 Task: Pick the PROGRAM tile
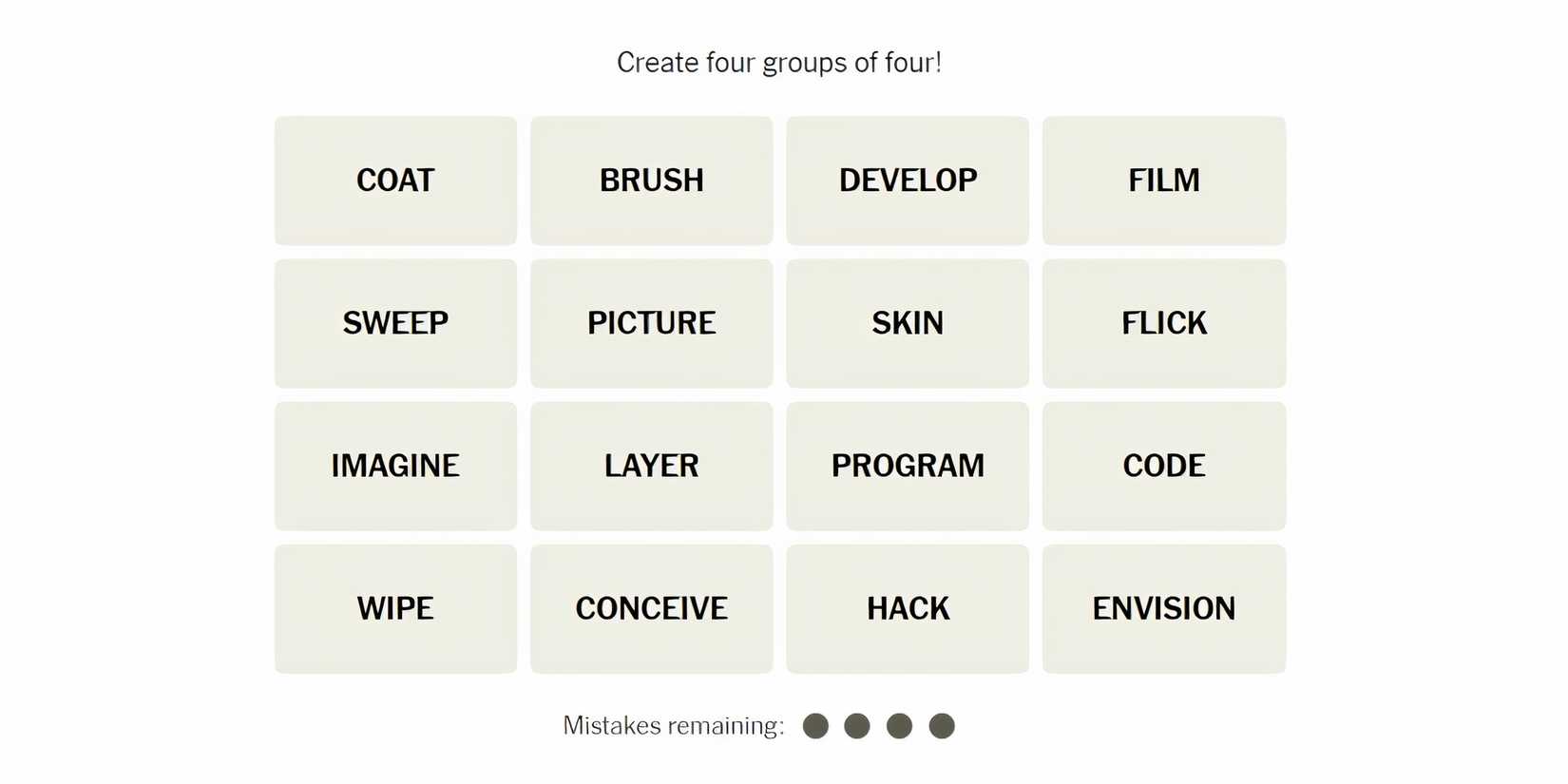908,466
